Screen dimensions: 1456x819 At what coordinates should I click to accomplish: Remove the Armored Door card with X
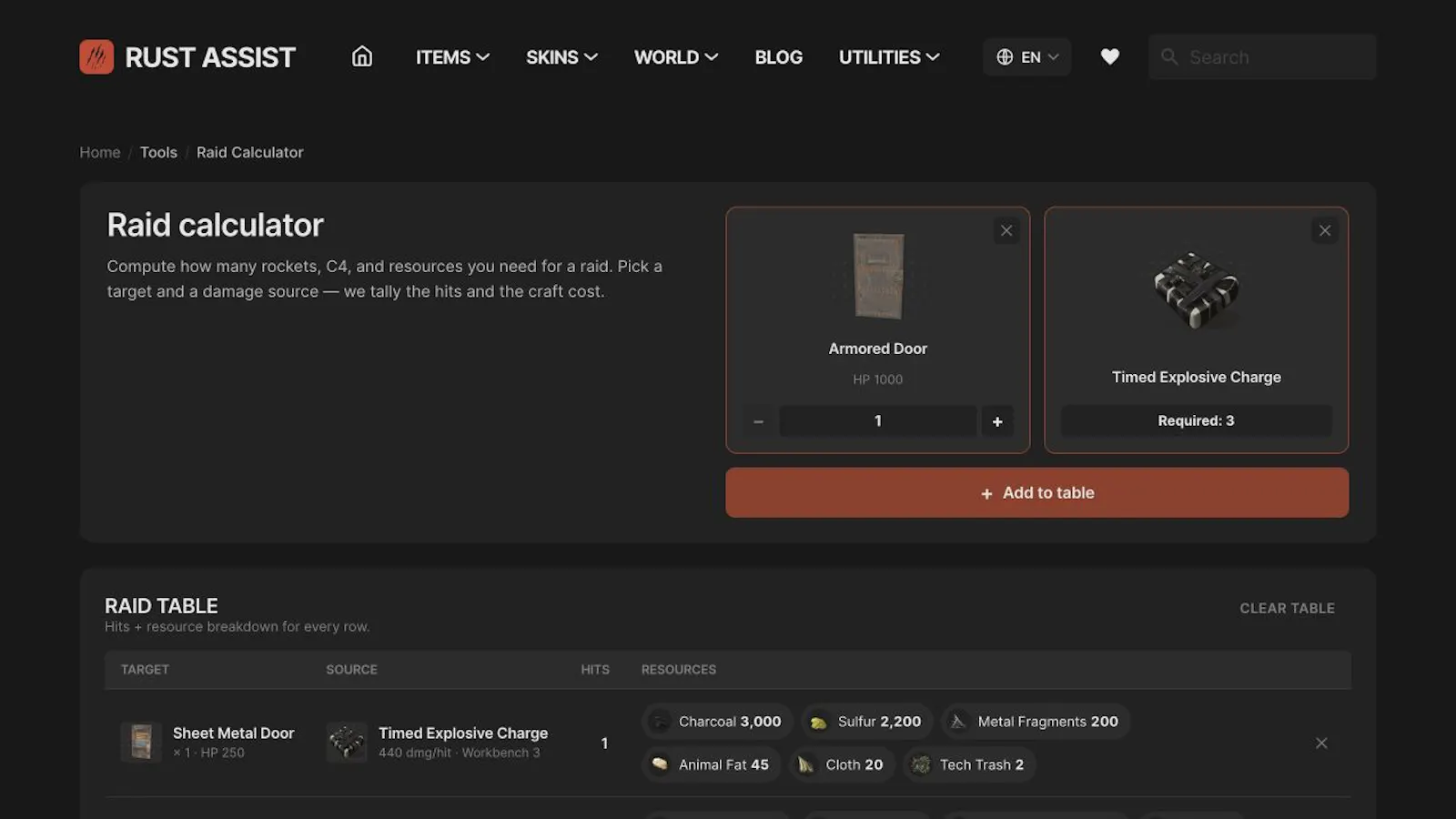coord(1006,230)
